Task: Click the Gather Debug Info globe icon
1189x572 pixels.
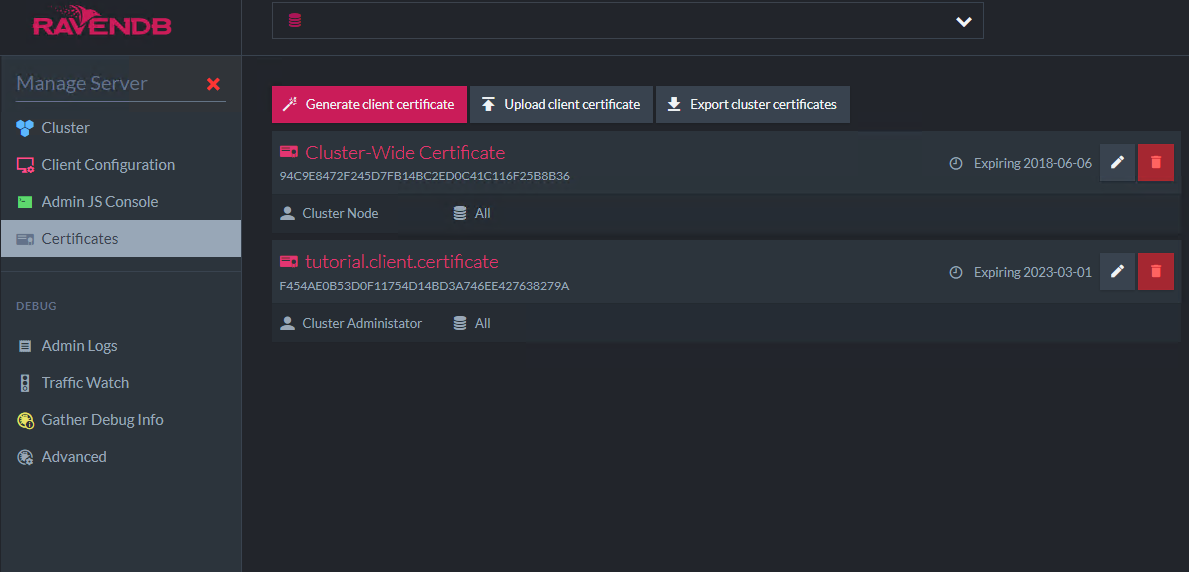Action: (25, 420)
